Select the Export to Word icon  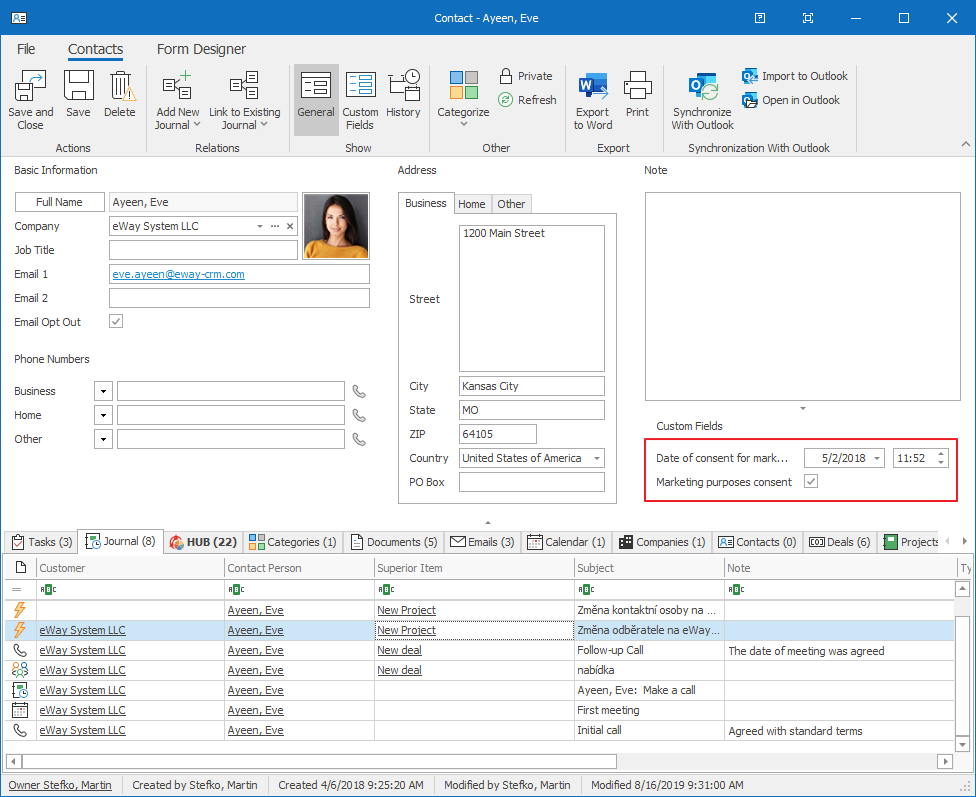pyautogui.click(x=592, y=87)
